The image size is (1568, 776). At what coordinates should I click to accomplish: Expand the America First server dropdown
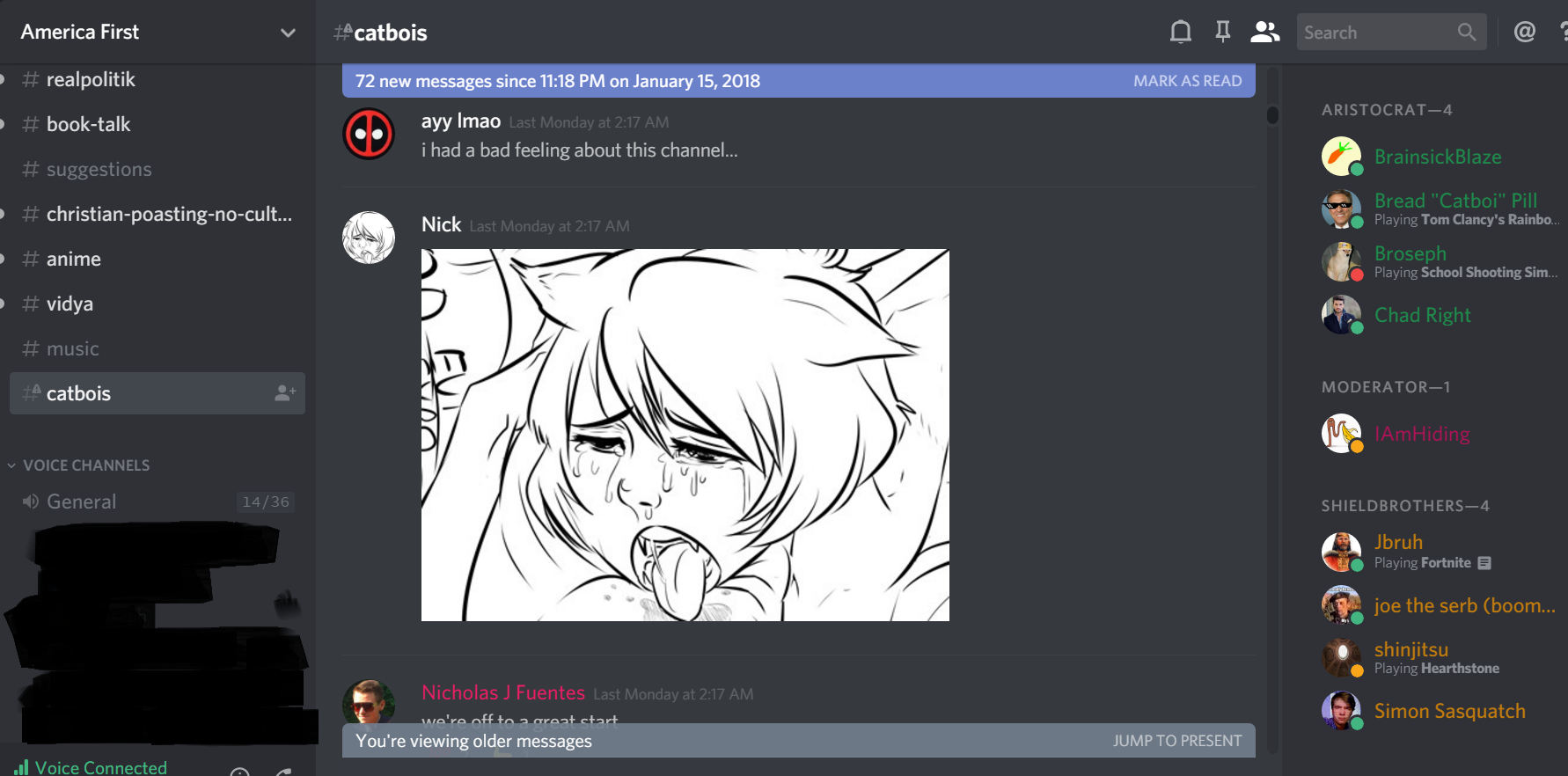[288, 33]
